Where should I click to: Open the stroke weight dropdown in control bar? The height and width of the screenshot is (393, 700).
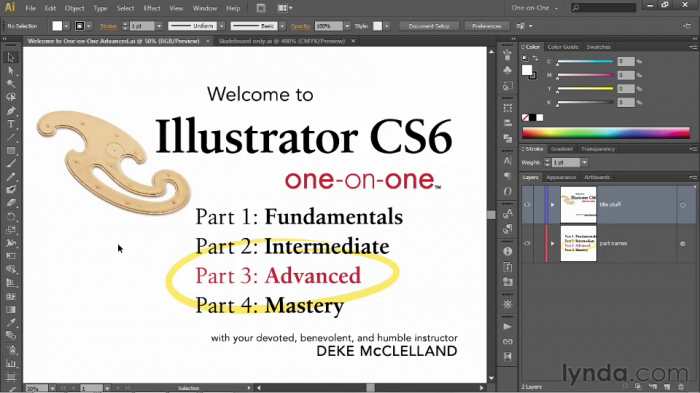pyautogui.click(x=159, y=26)
